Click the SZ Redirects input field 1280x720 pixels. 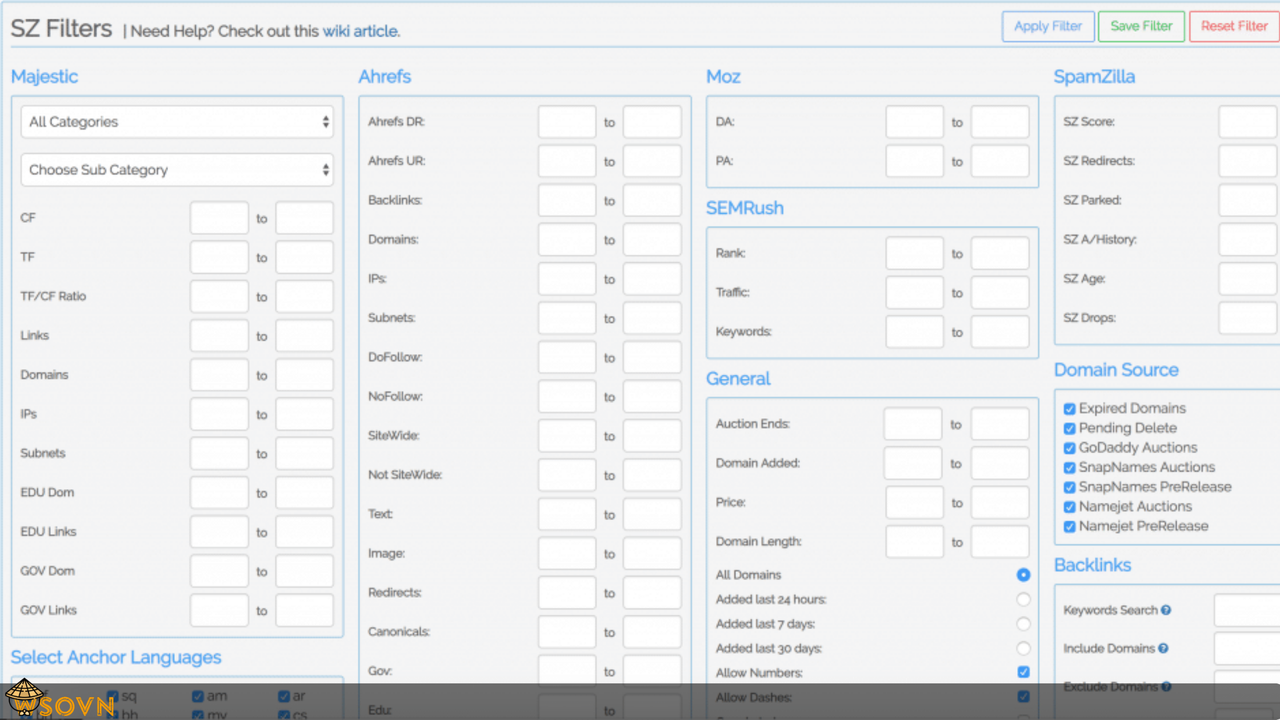click(1248, 161)
